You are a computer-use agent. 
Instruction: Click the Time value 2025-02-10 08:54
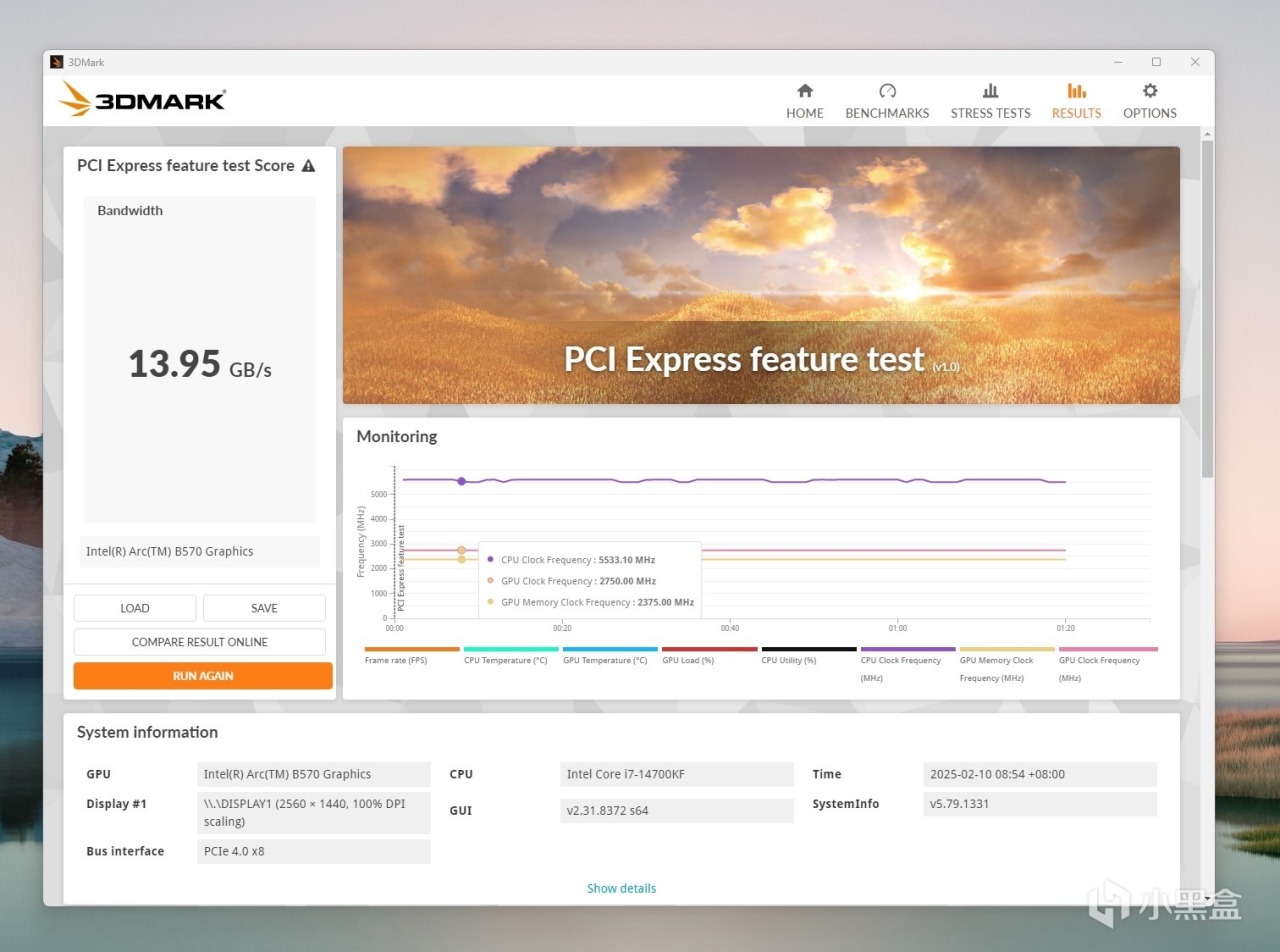pos(1040,774)
